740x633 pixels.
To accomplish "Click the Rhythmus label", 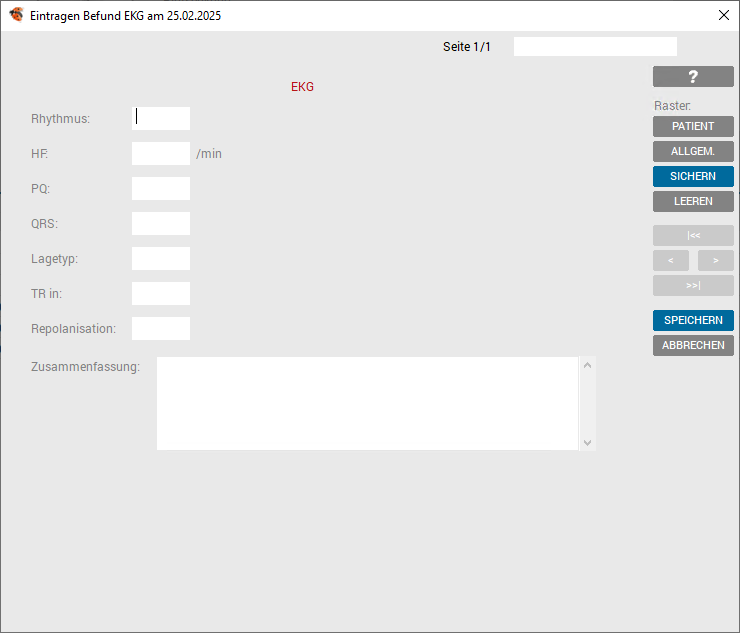I will (x=60, y=118).
